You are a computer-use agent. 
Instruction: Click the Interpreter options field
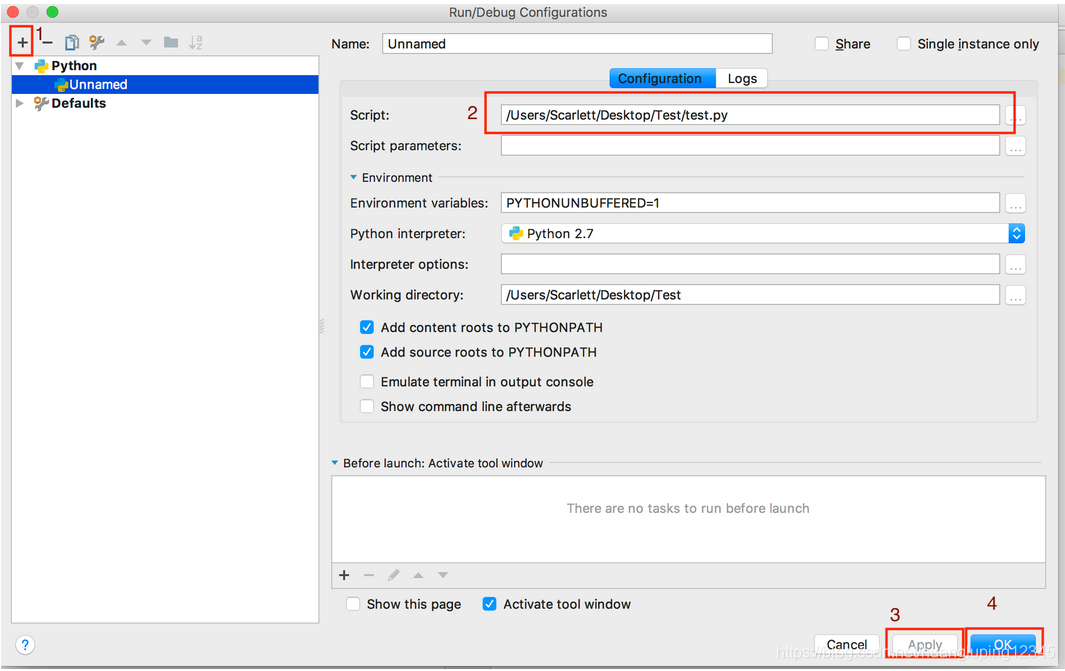pos(750,265)
